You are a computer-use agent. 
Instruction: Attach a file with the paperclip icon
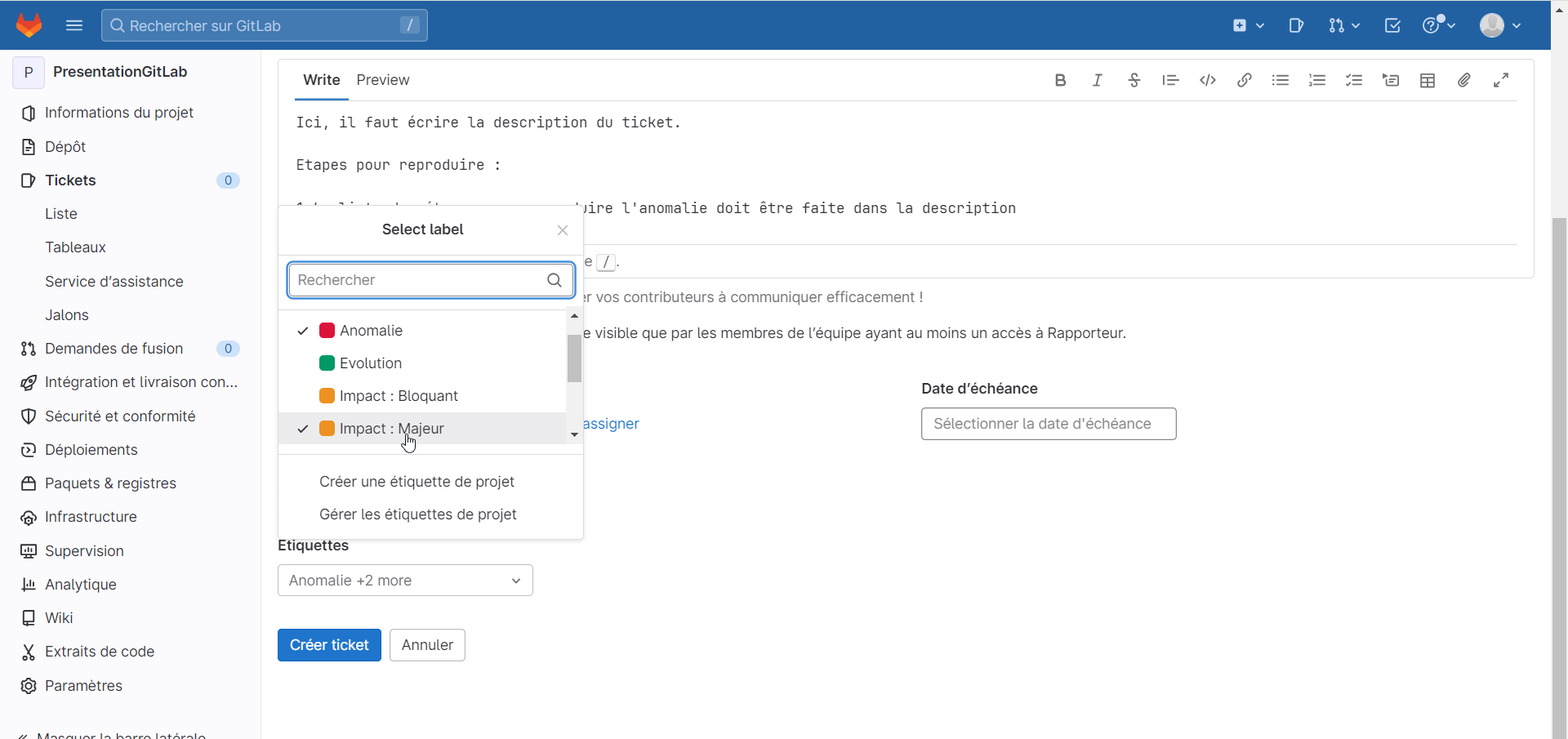pos(1463,80)
